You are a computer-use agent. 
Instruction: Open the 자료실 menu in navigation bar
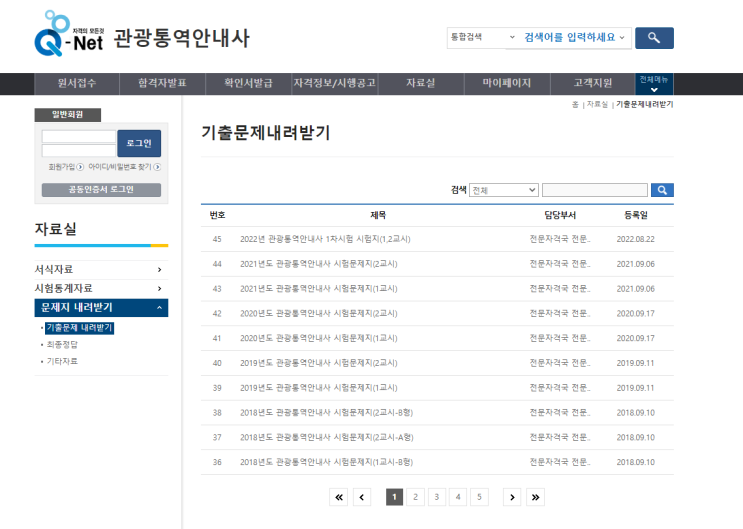(x=421, y=83)
